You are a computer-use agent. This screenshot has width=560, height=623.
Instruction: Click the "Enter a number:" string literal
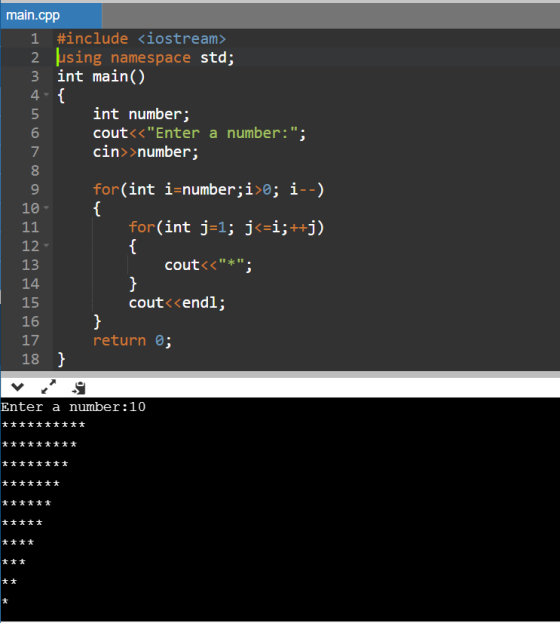(223, 133)
